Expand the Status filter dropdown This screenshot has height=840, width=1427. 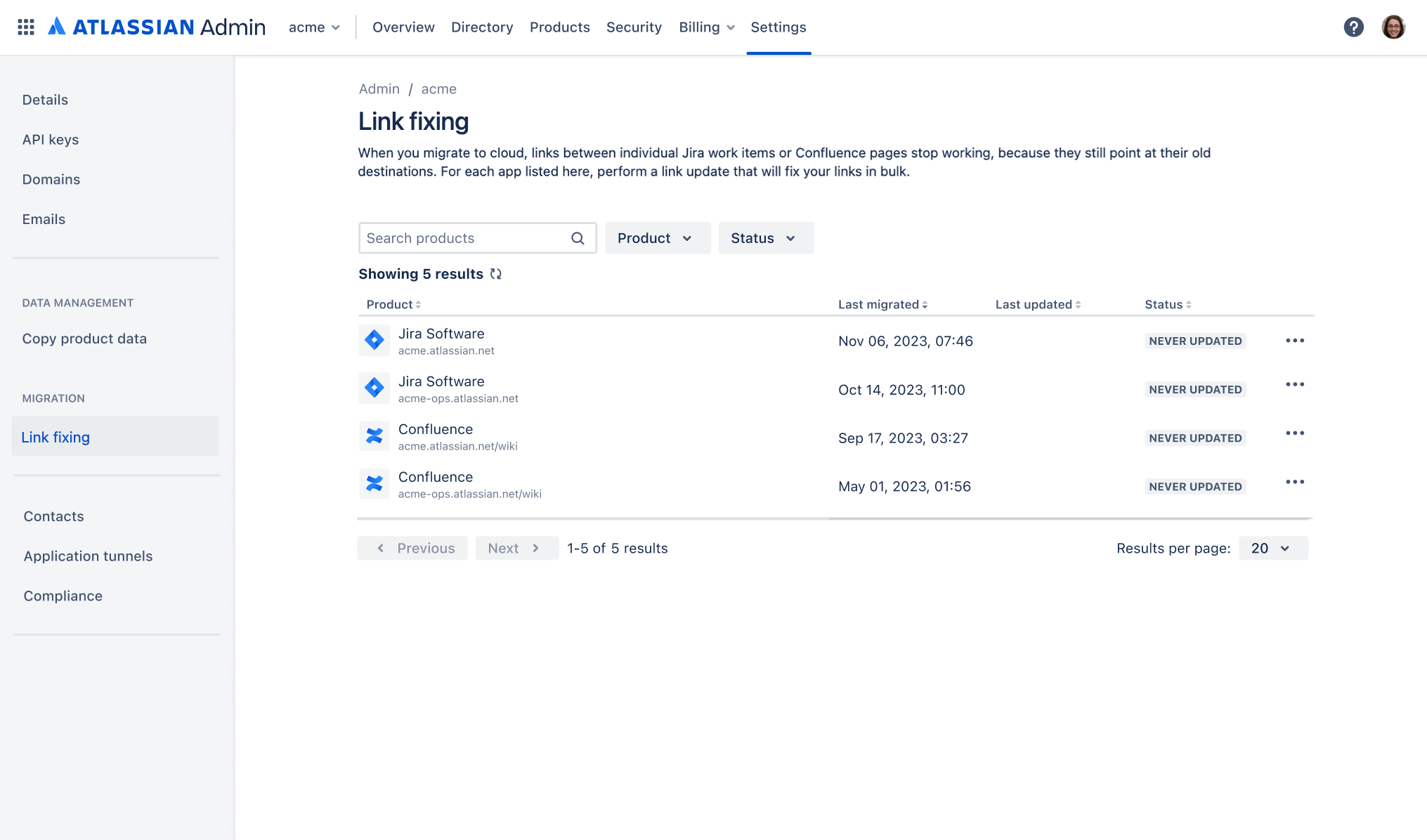[765, 238]
